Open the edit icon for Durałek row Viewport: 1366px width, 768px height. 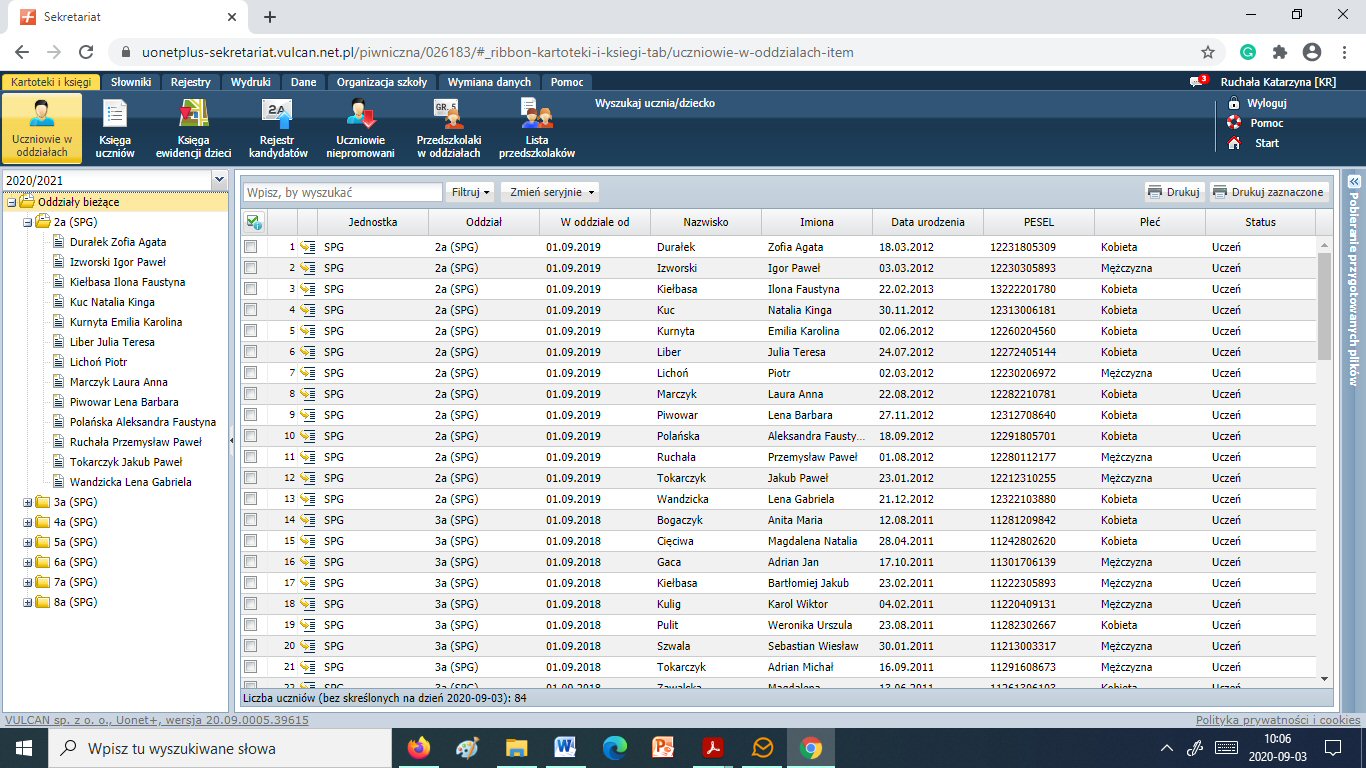308,247
